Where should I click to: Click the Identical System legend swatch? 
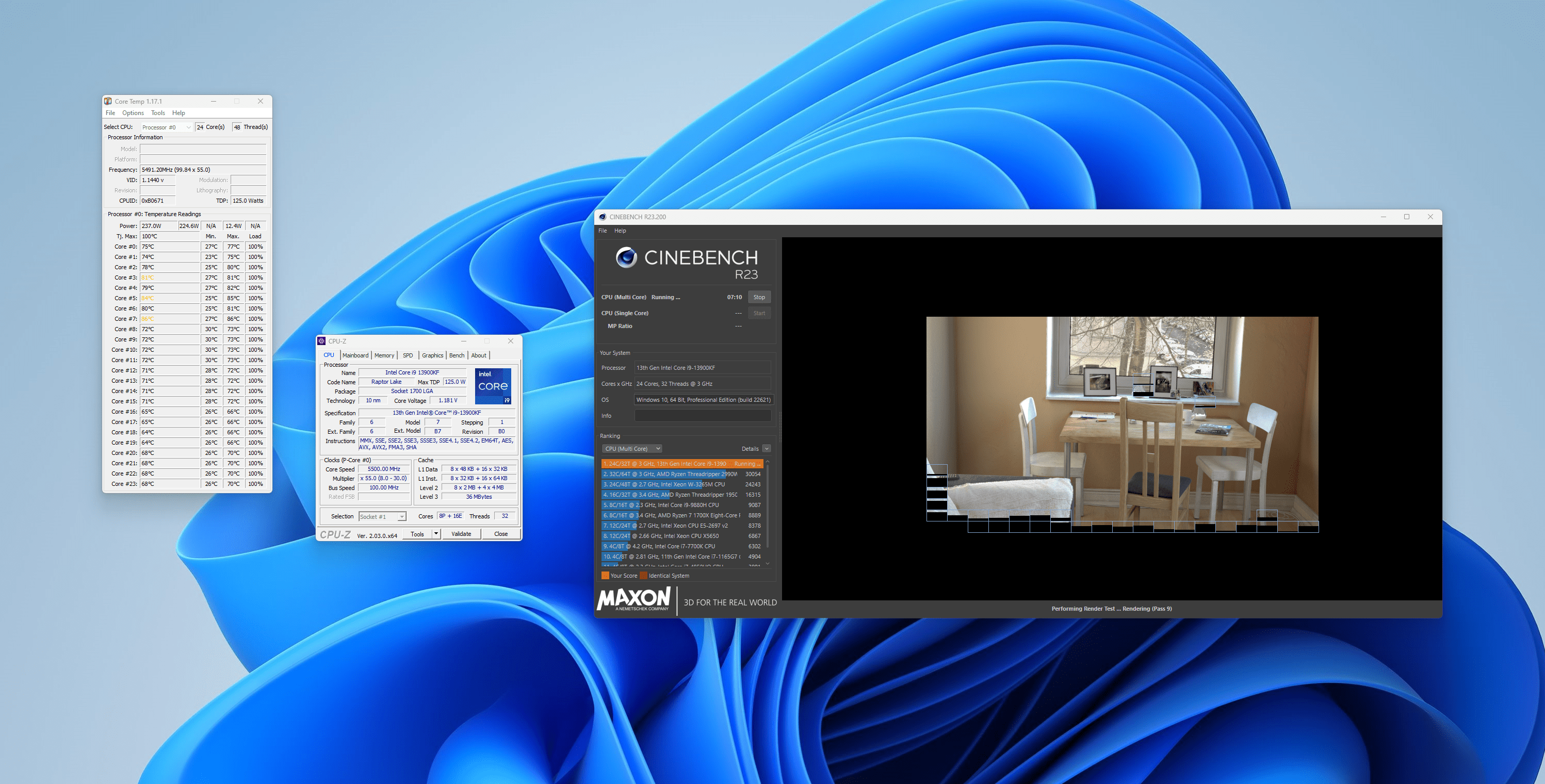pos(644,575)
